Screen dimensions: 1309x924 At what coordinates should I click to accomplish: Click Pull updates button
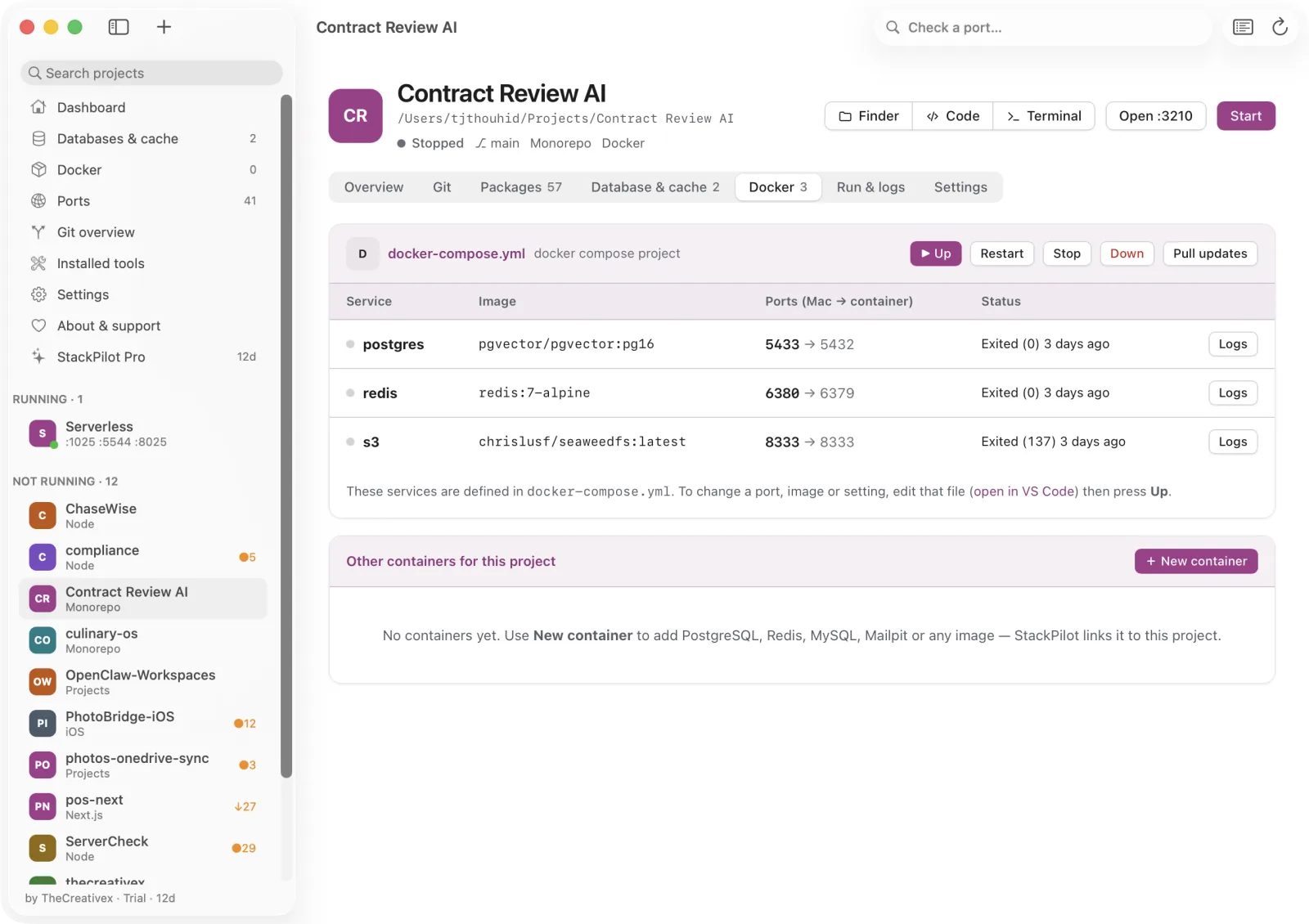click(1210, 253)
